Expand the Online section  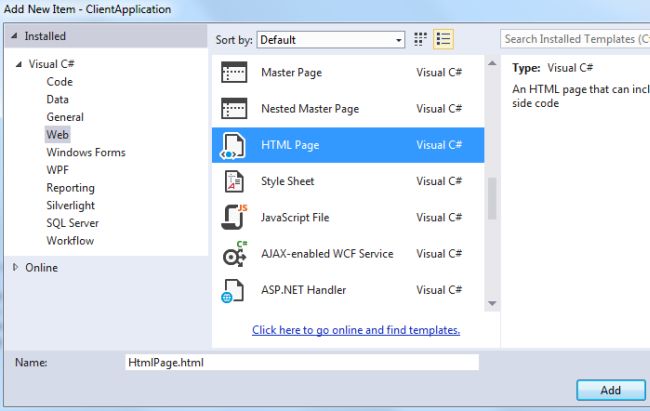pos(15,268)
